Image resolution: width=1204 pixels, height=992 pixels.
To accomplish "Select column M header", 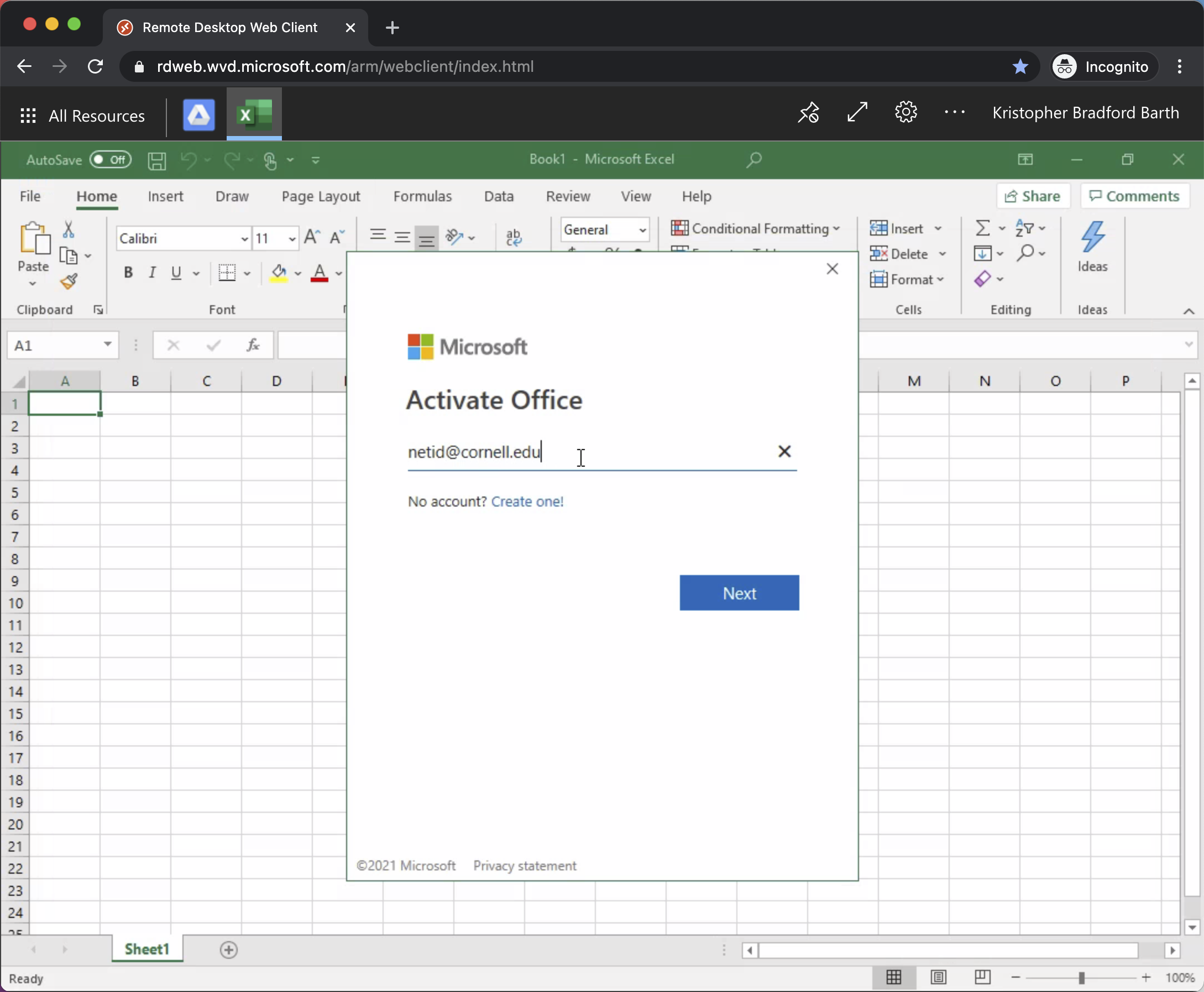I will [x=914, y=381].
